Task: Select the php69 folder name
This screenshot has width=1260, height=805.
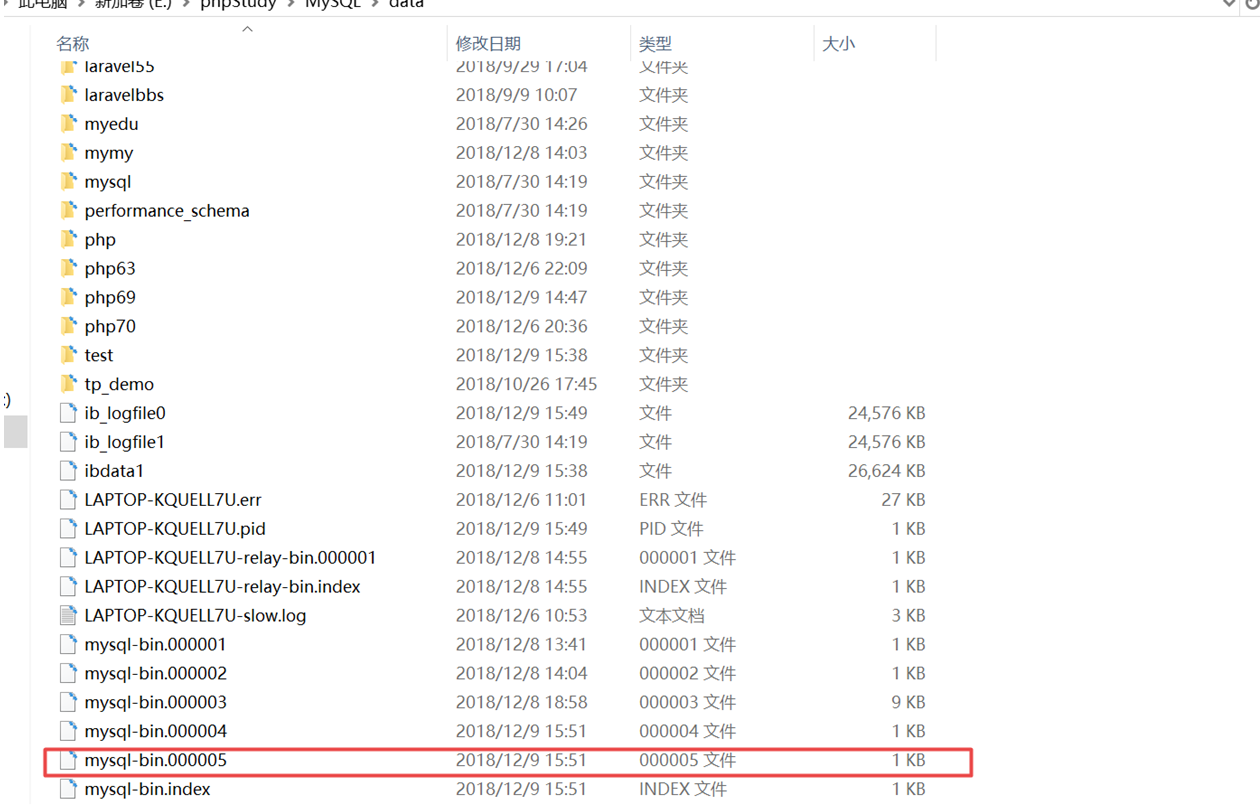Action: [110, 298]
